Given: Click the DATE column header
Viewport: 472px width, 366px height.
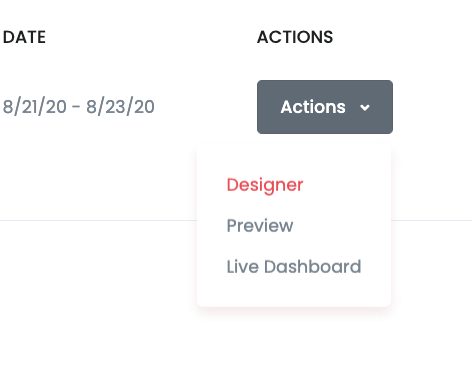Looking at the screenshot, I should click(x=24, y=37).
